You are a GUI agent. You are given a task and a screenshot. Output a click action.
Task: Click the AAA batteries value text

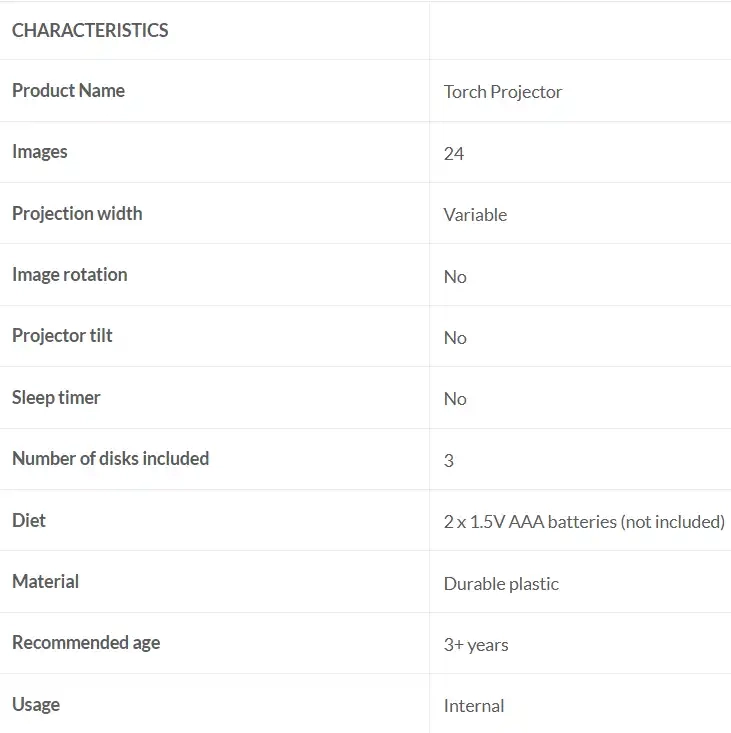coord(584,522)
